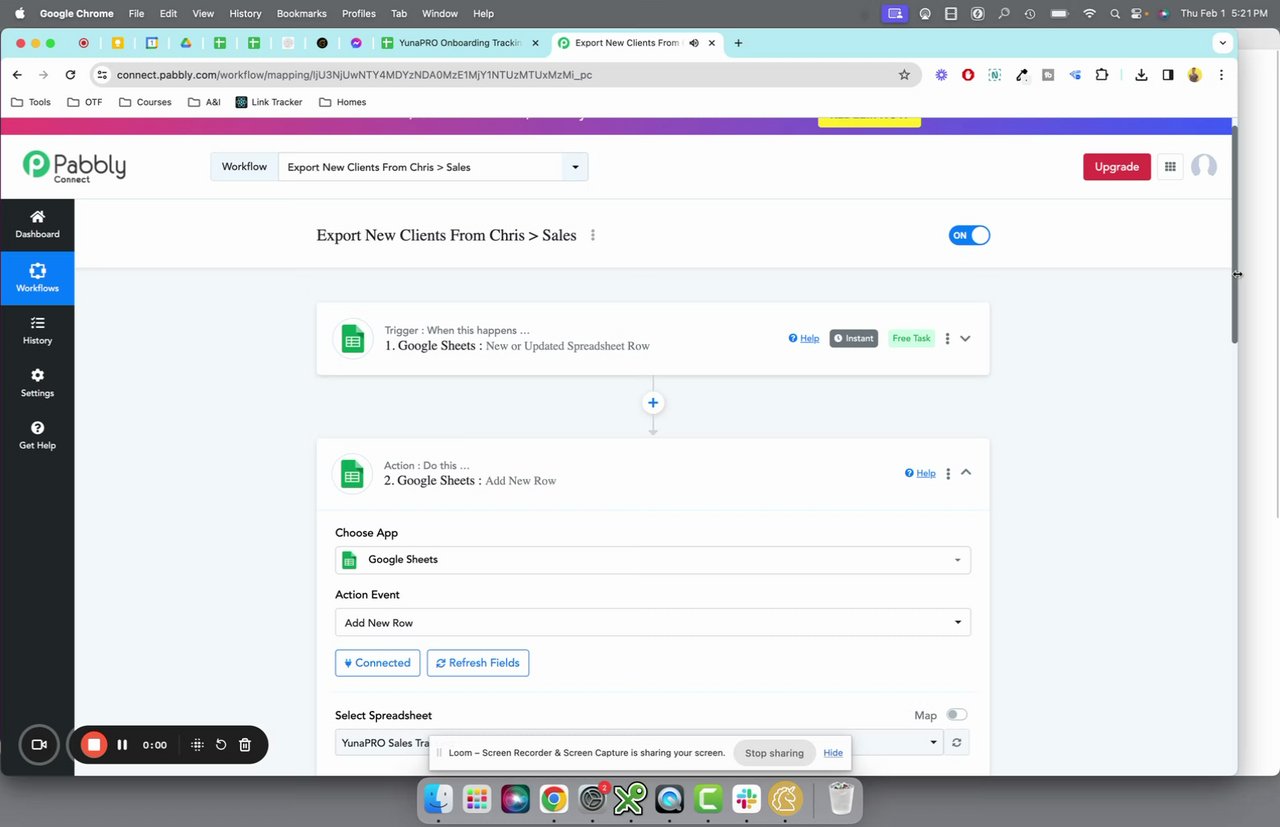Open the Select Spreadsheet dropdown
Viewport: 1280px width, 827px height.
click(639, 742)
